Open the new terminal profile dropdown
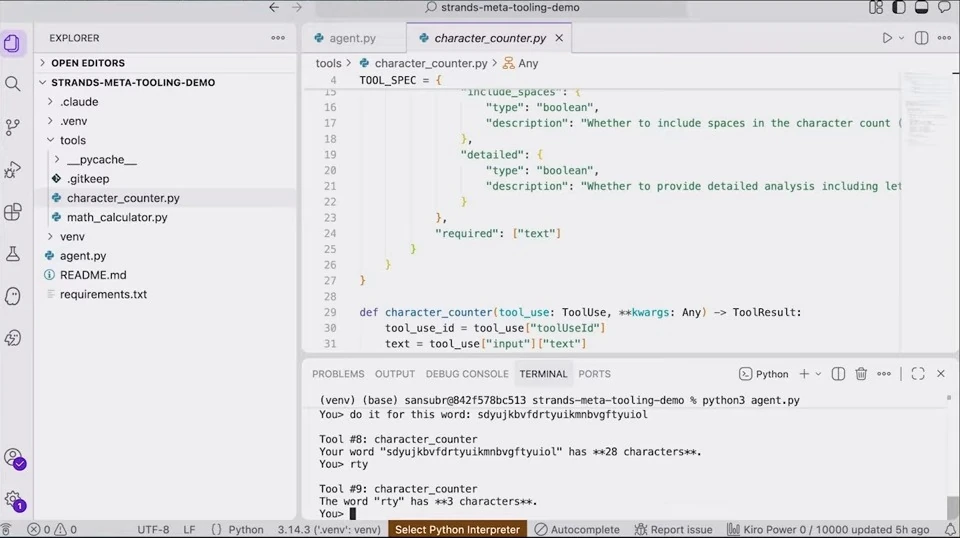 (x=818, y=374)
